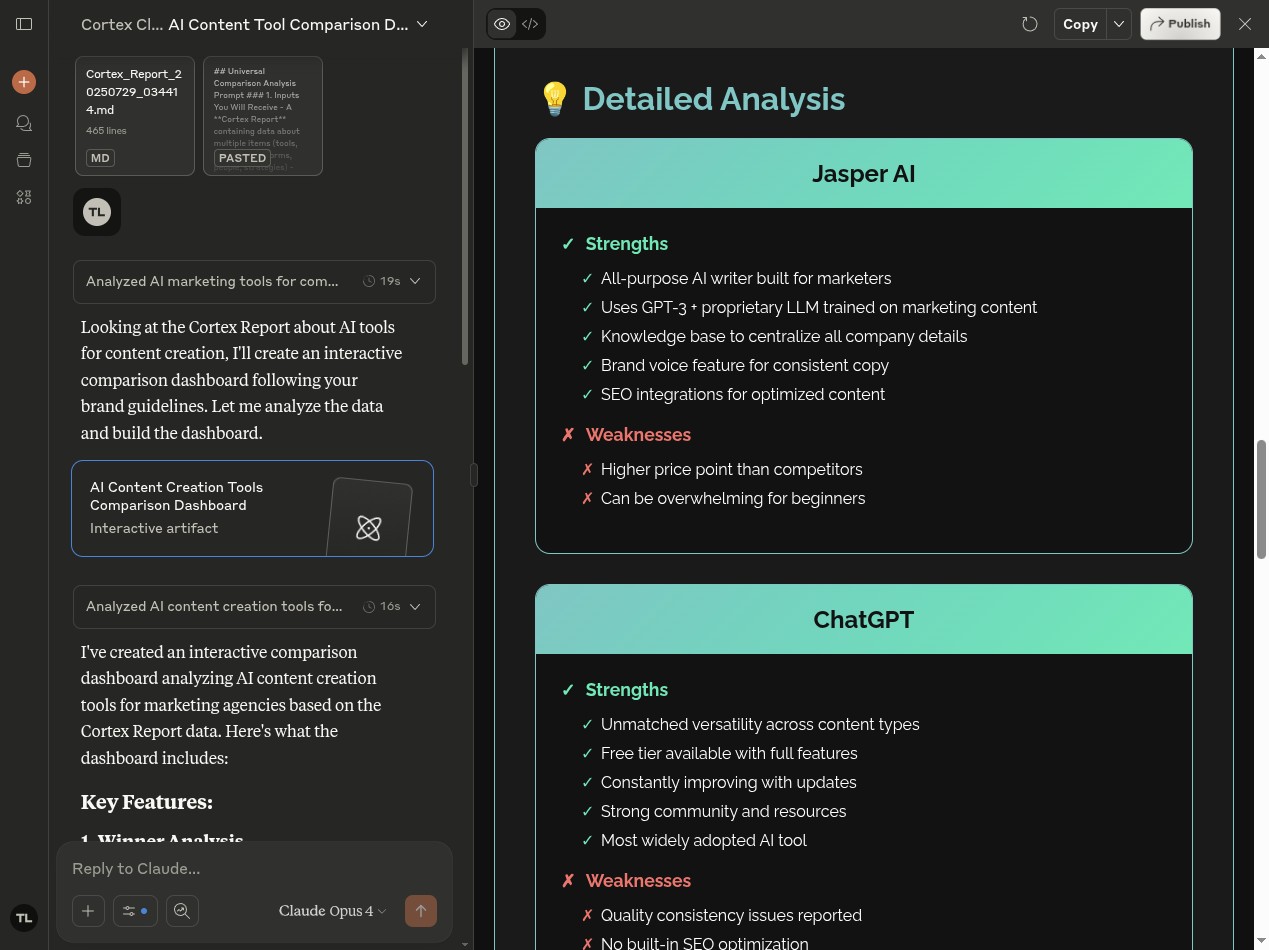Click lightbulb icon beside Detailed Analysis
The width and height of the screenshot is (1269, 950).
[554, 99]
